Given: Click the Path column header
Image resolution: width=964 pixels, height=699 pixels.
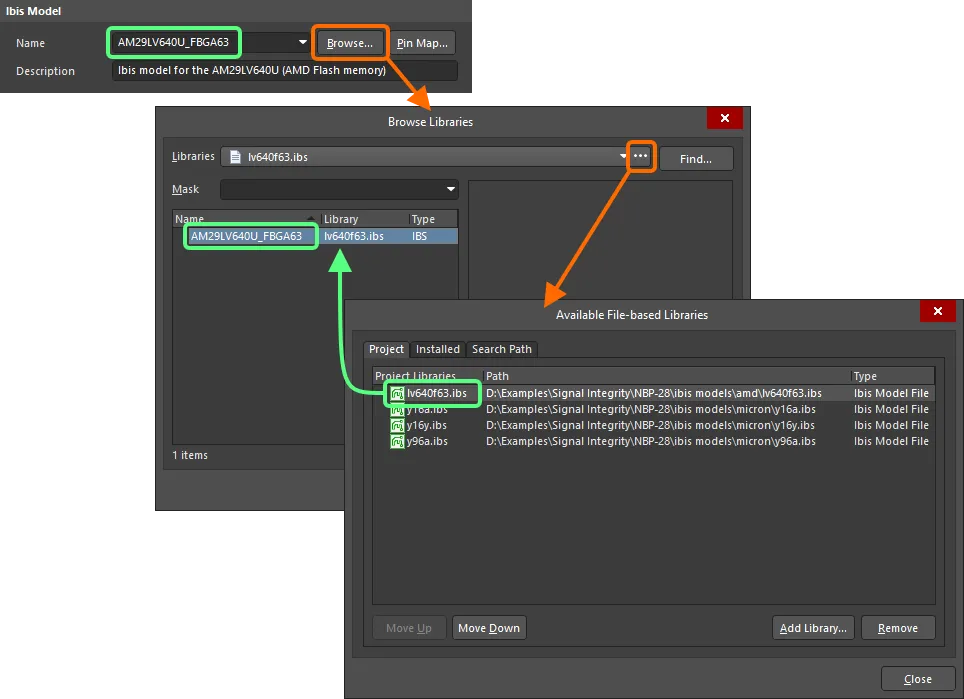Looking at the screenshot, I should 666,376.
